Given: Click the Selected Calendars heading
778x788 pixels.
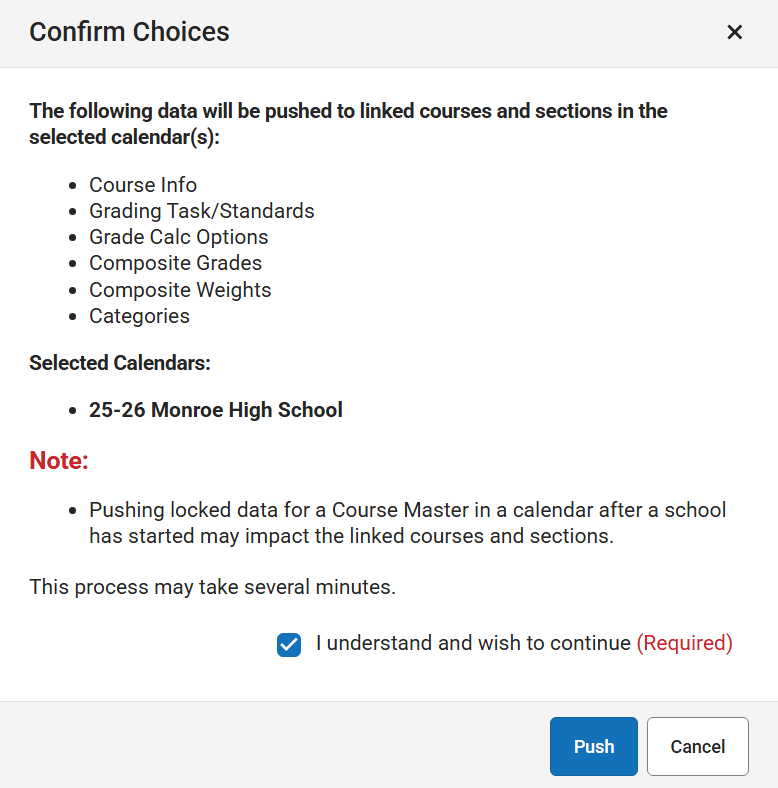Looking at the screenshot, I should coord(119,363).
